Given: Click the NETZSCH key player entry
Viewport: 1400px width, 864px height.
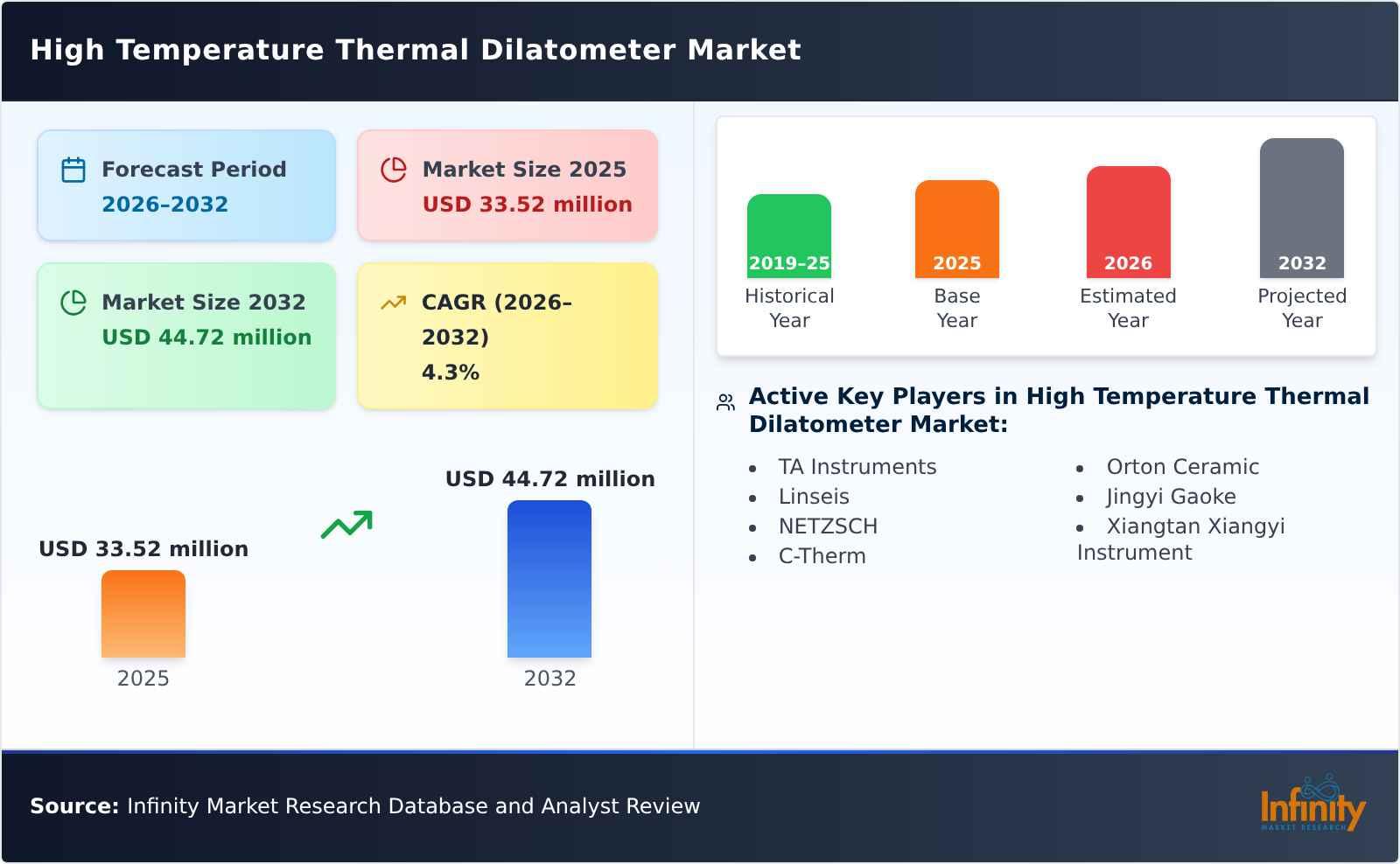Looking at the screenshot, I should 828,526.
